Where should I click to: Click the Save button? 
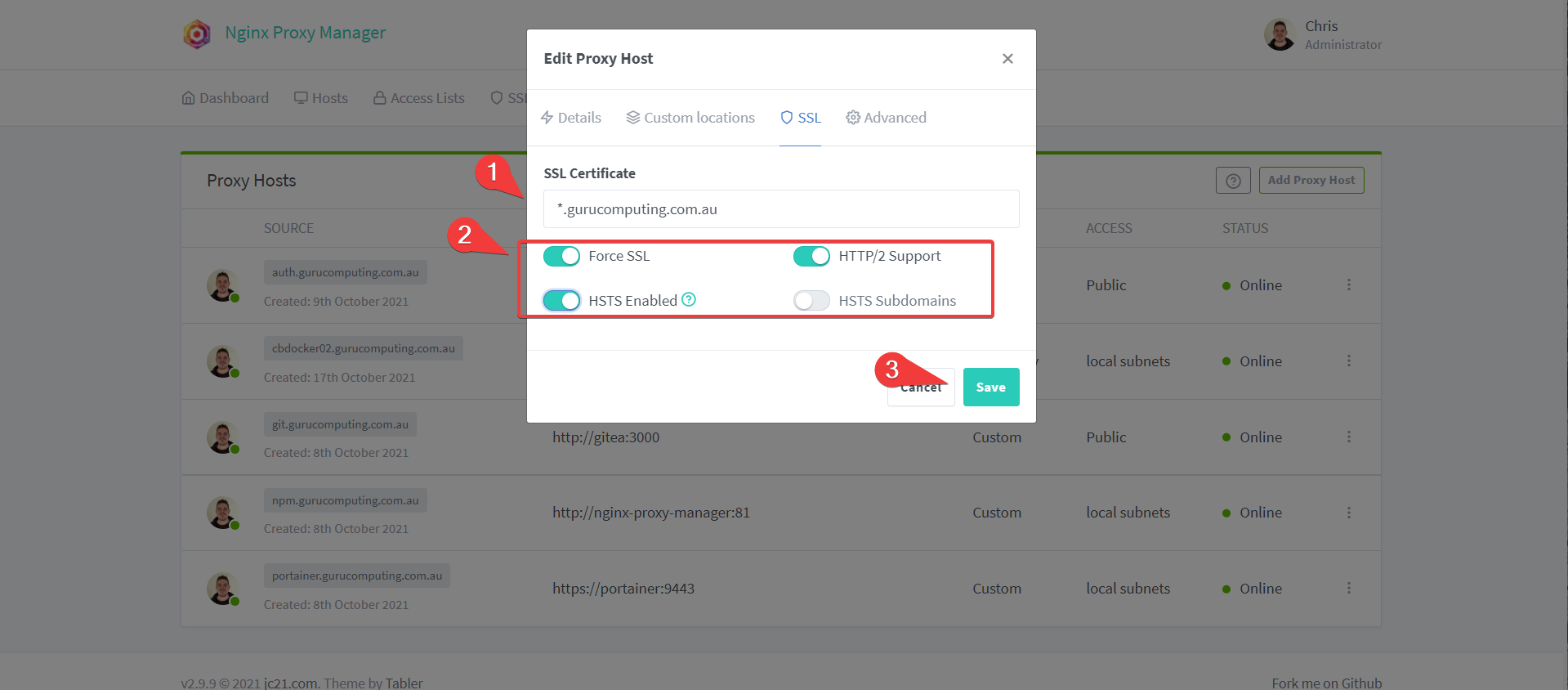[x=991, y=387]
